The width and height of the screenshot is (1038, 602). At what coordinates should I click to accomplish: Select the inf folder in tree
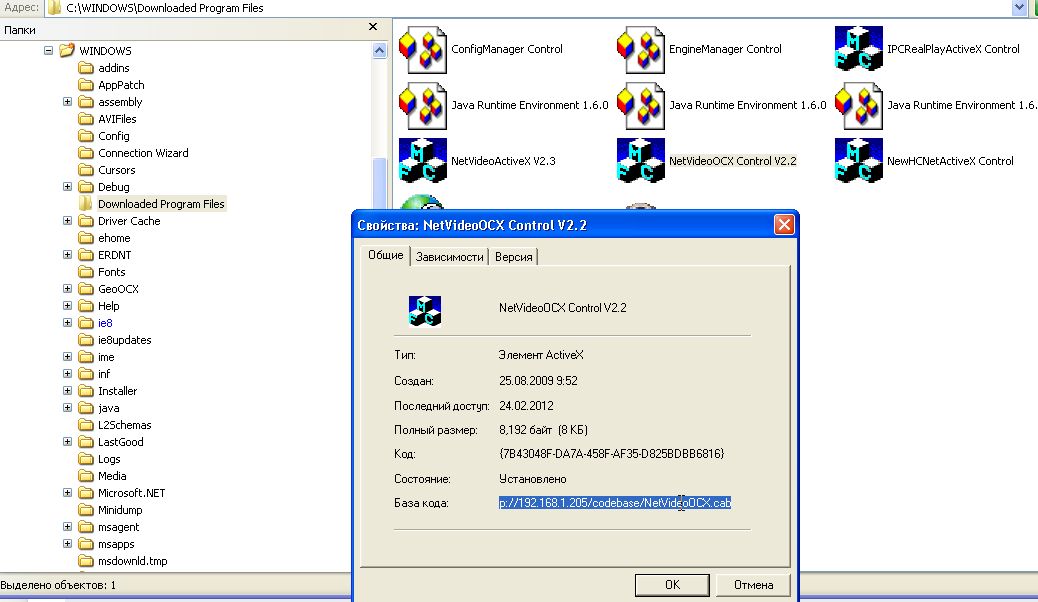(x=104, y=374)
